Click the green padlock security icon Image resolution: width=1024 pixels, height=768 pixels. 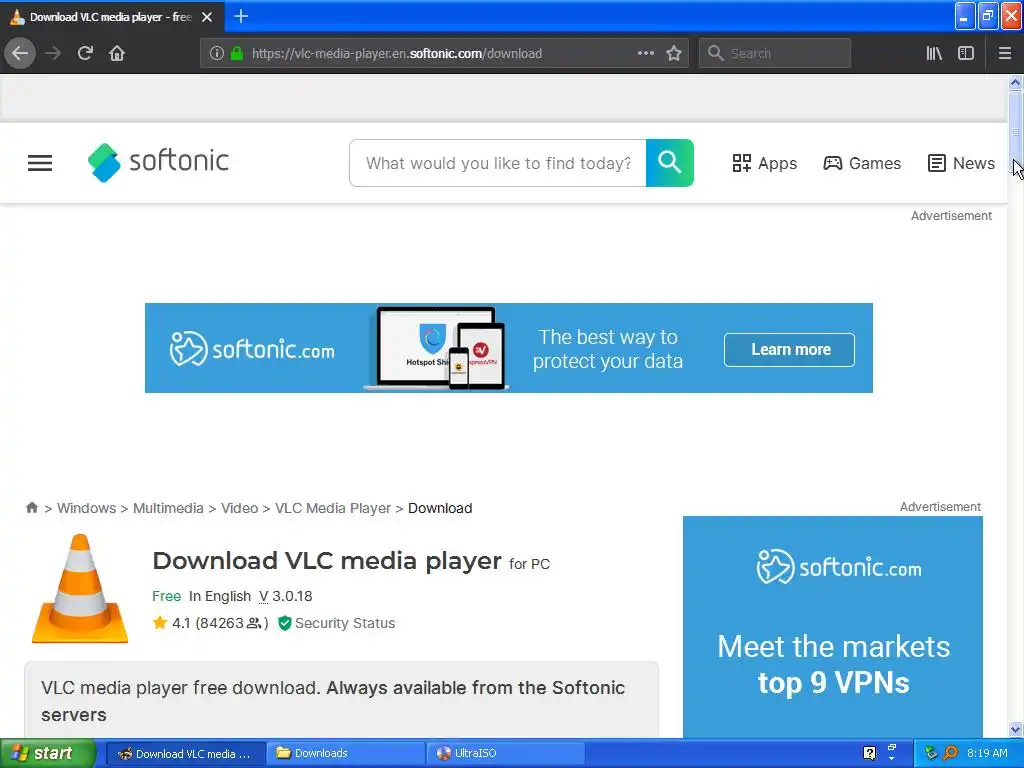(x=237, y=53)
